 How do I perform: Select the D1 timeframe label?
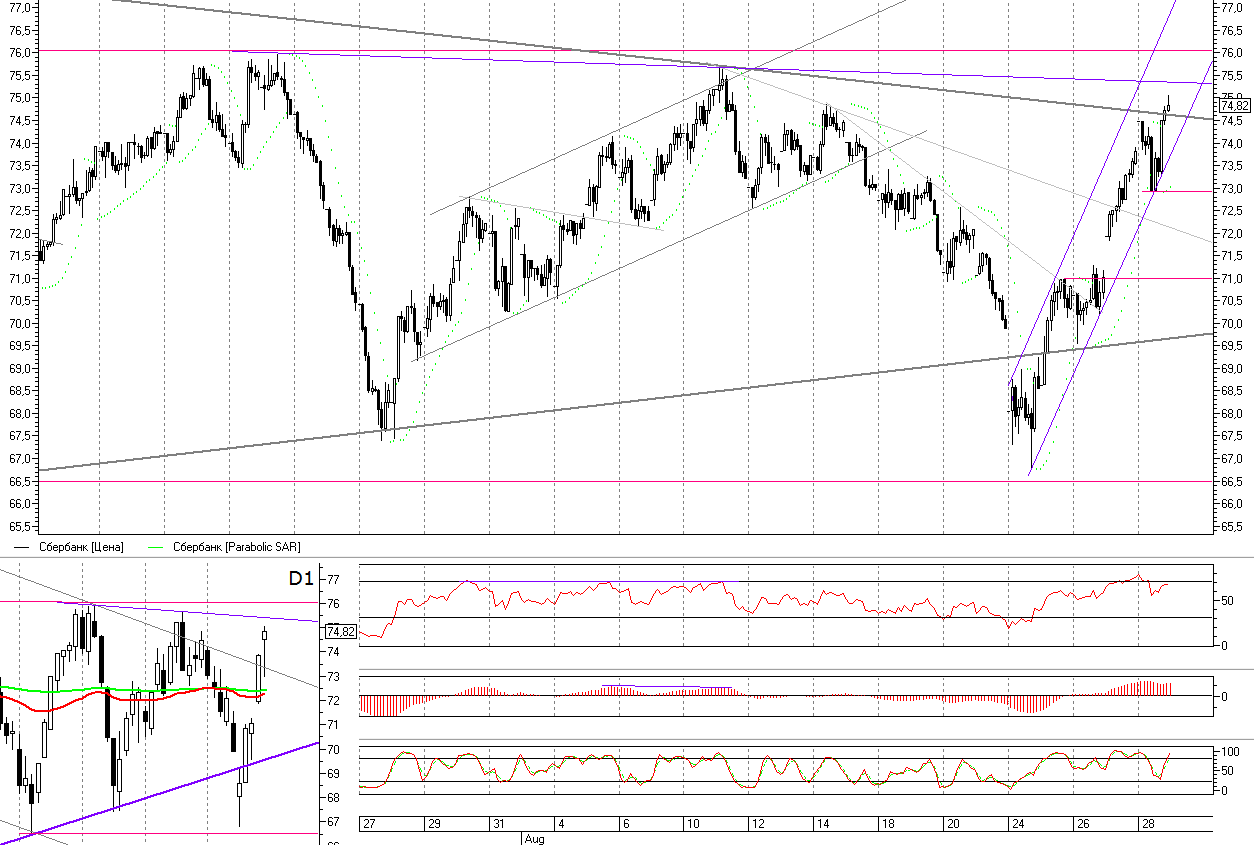tap(301, 579)
